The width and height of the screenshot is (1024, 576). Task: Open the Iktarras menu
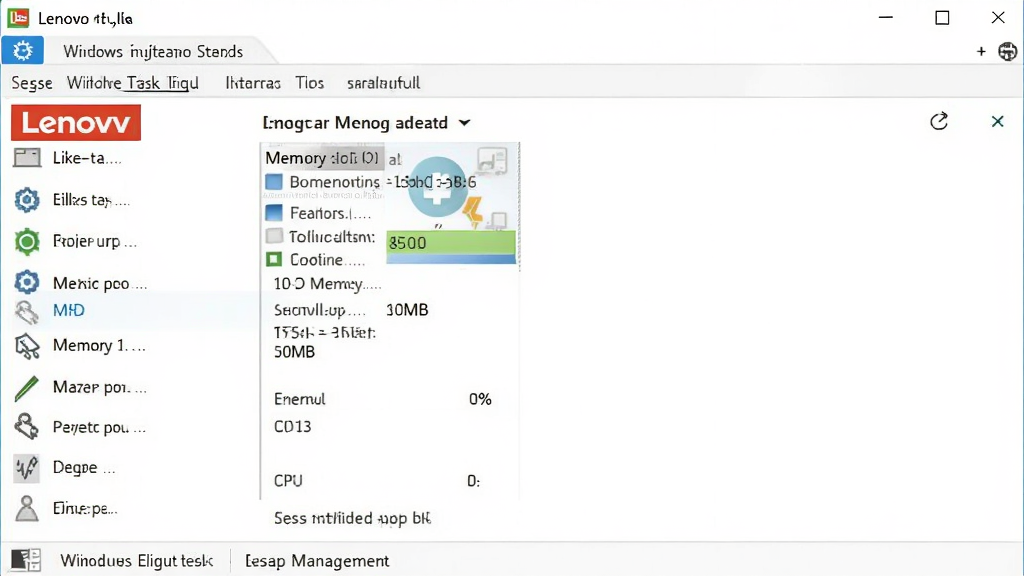[x=253, y=83]
